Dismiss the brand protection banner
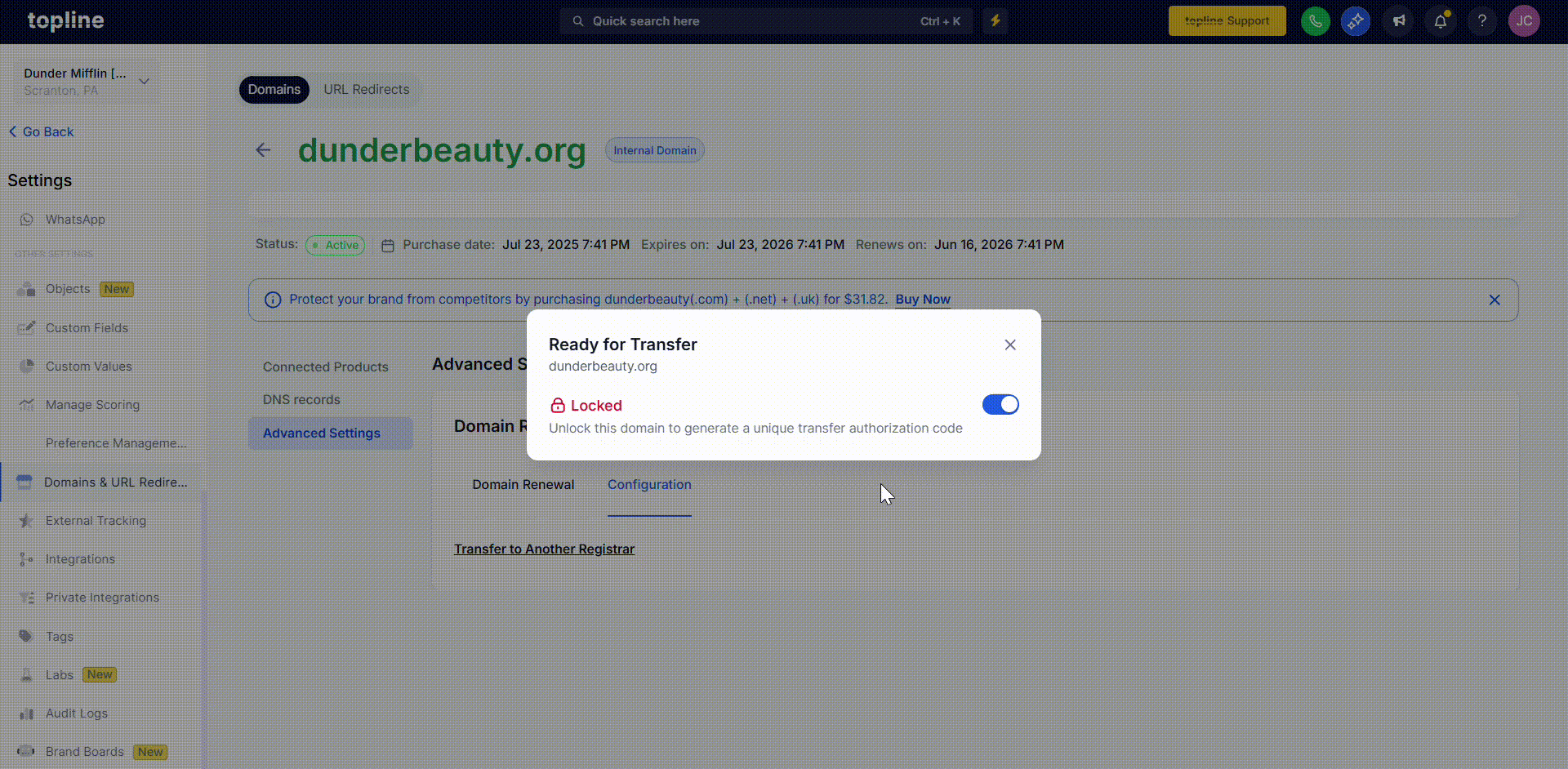This screenshot has width=1568, height=769. click(1494, 300)
